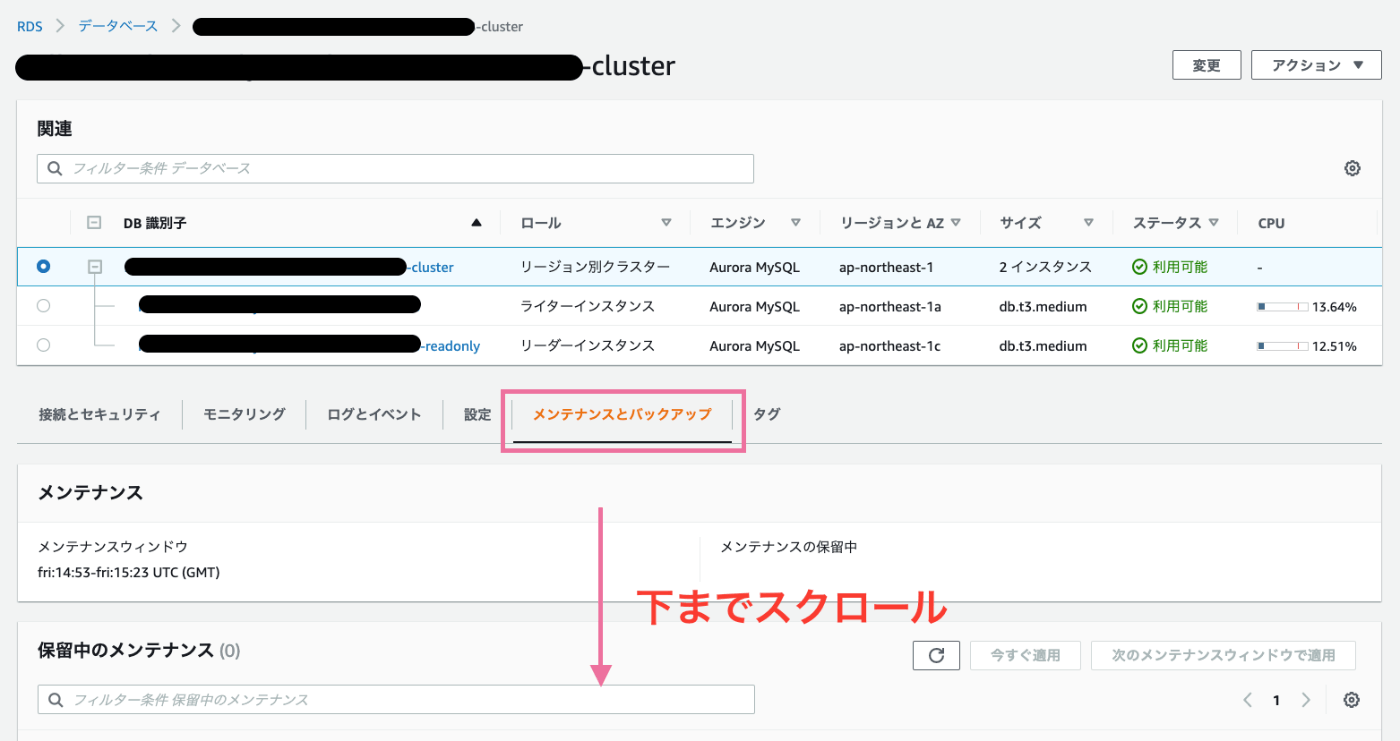Open the 設定 tab
Viewport: 1400px width, 741px height.
tap(477, 414)
